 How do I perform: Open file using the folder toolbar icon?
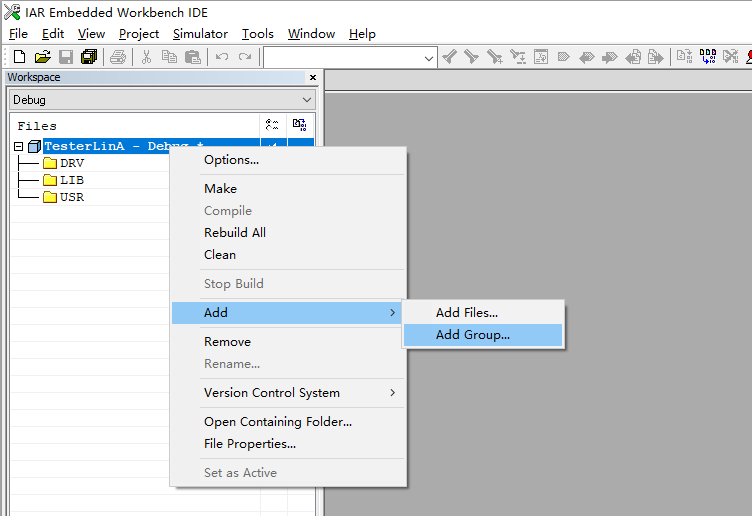click(x=42, y=57)
